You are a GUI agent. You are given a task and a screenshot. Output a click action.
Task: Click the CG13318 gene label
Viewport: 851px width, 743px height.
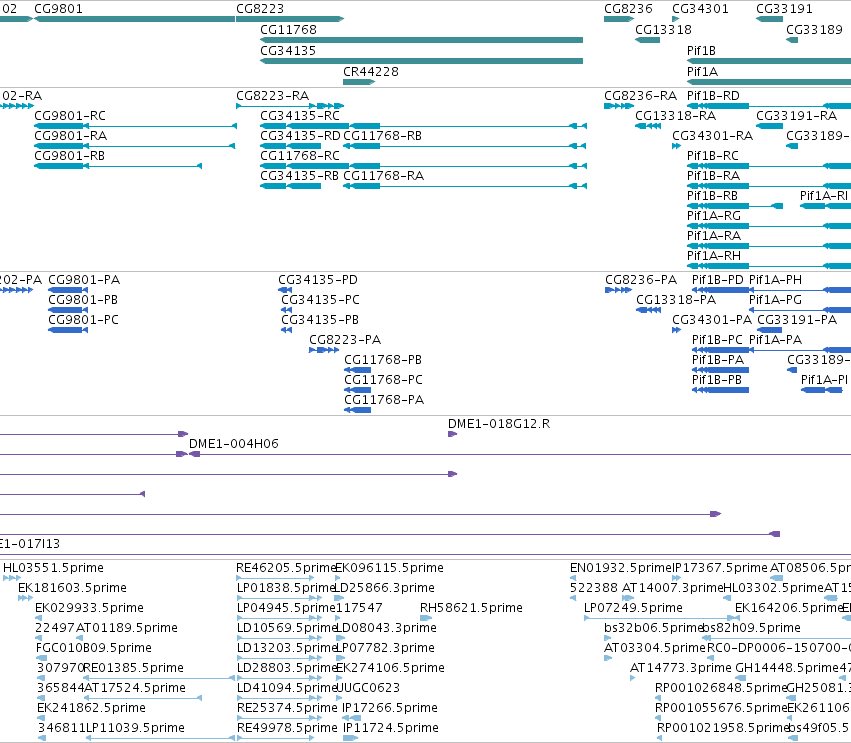(x=663, y=30)
